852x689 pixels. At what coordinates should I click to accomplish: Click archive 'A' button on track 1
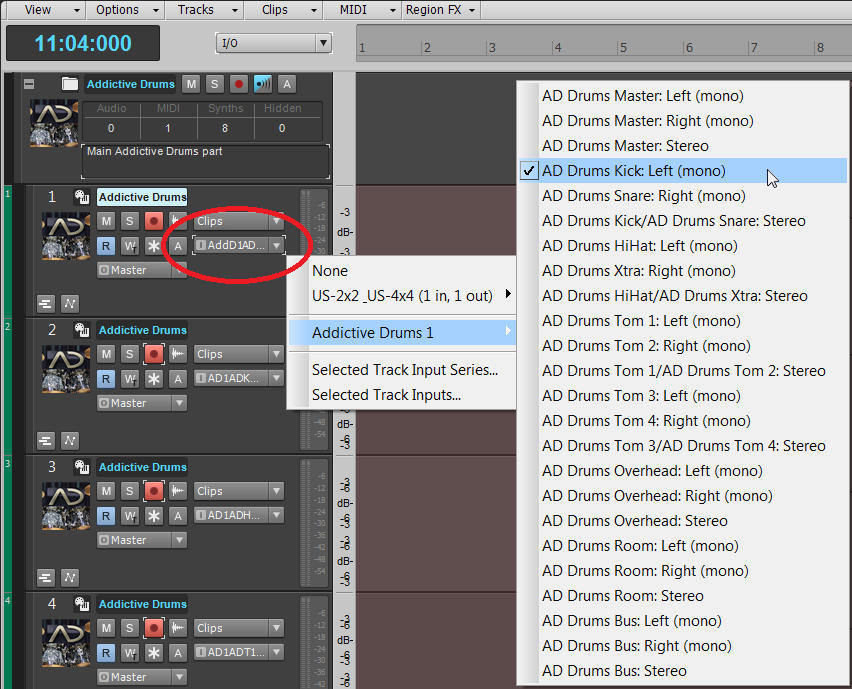point(178,246)
